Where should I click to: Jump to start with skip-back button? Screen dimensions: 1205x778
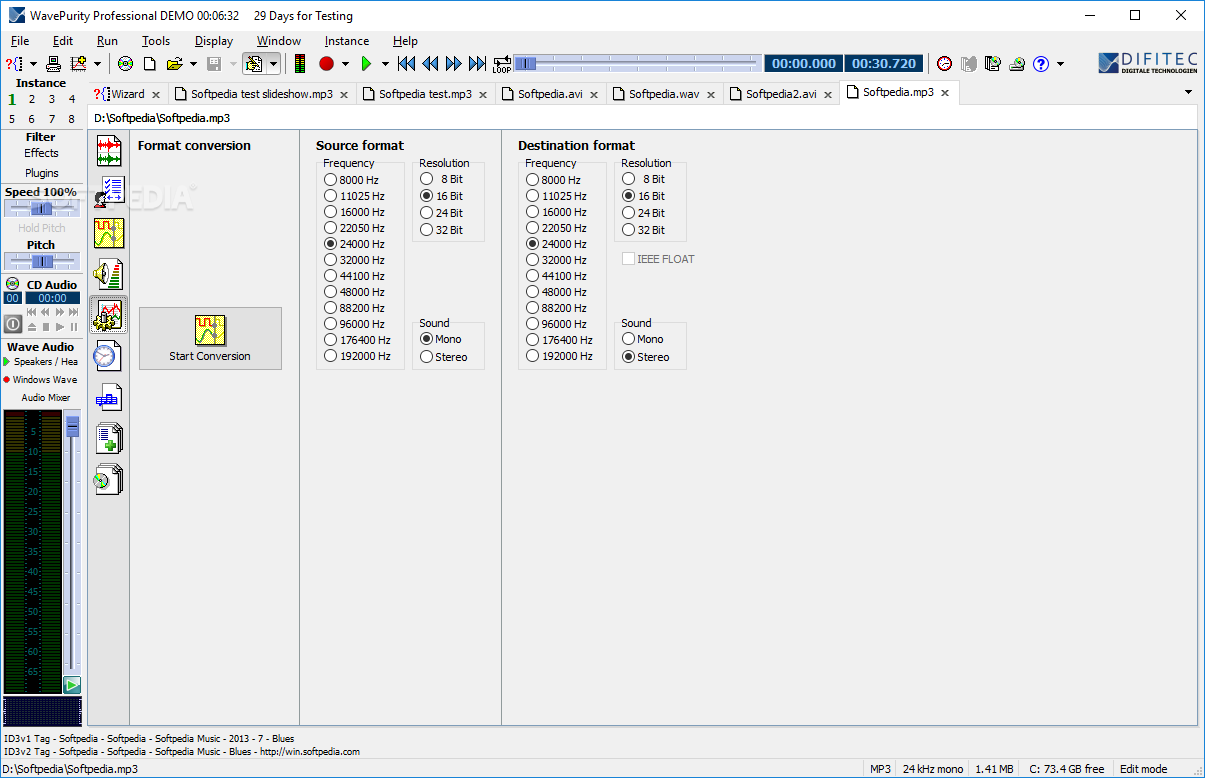(x=406, y=64)
